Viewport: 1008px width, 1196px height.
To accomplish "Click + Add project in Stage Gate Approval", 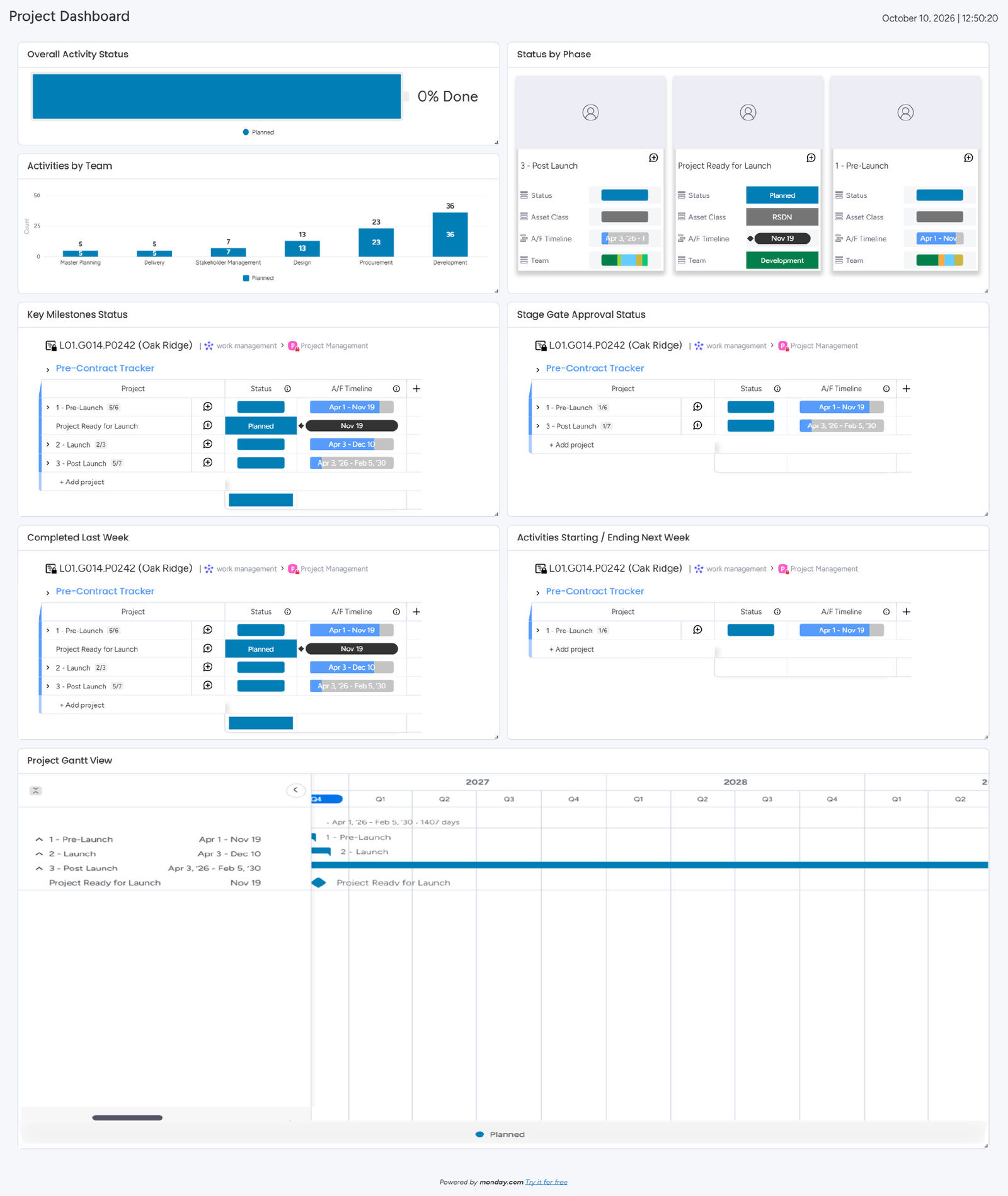I will [571, 445].
